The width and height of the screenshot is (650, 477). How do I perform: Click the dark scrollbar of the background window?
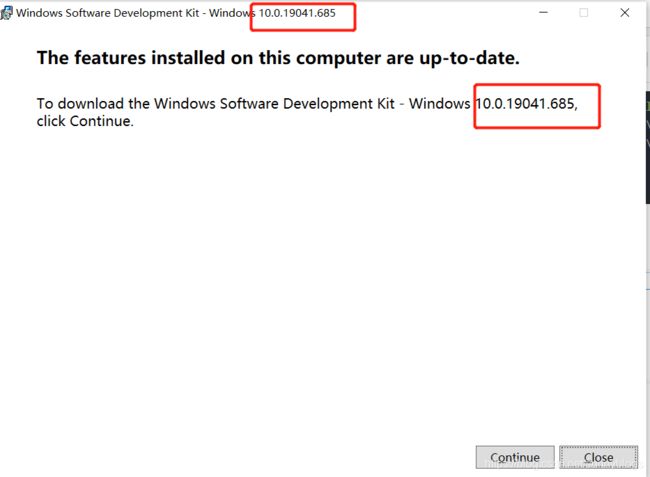tap(648, 147)
